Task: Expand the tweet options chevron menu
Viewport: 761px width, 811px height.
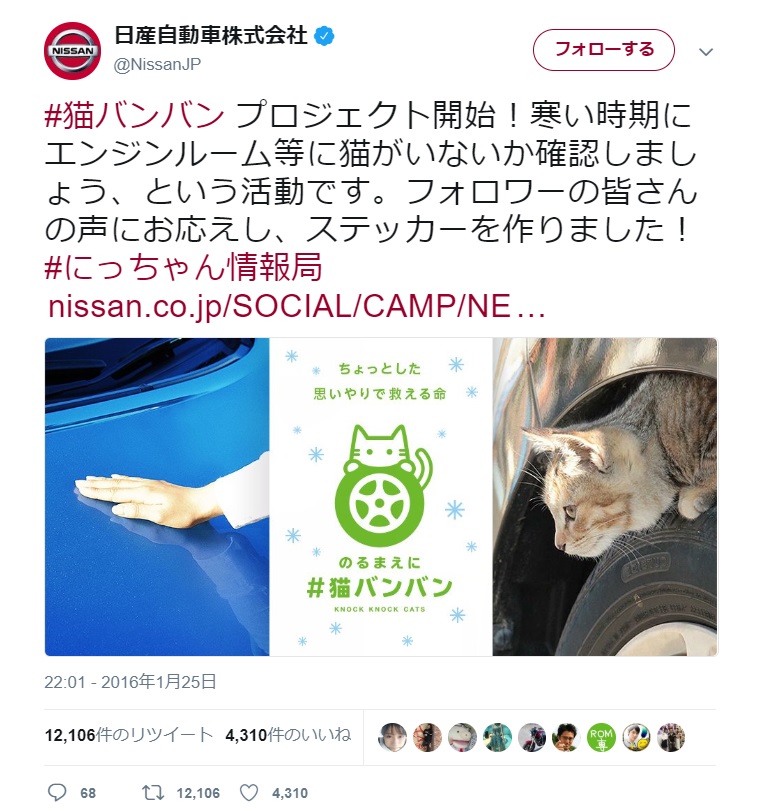Action: click(x=706, y=52)
